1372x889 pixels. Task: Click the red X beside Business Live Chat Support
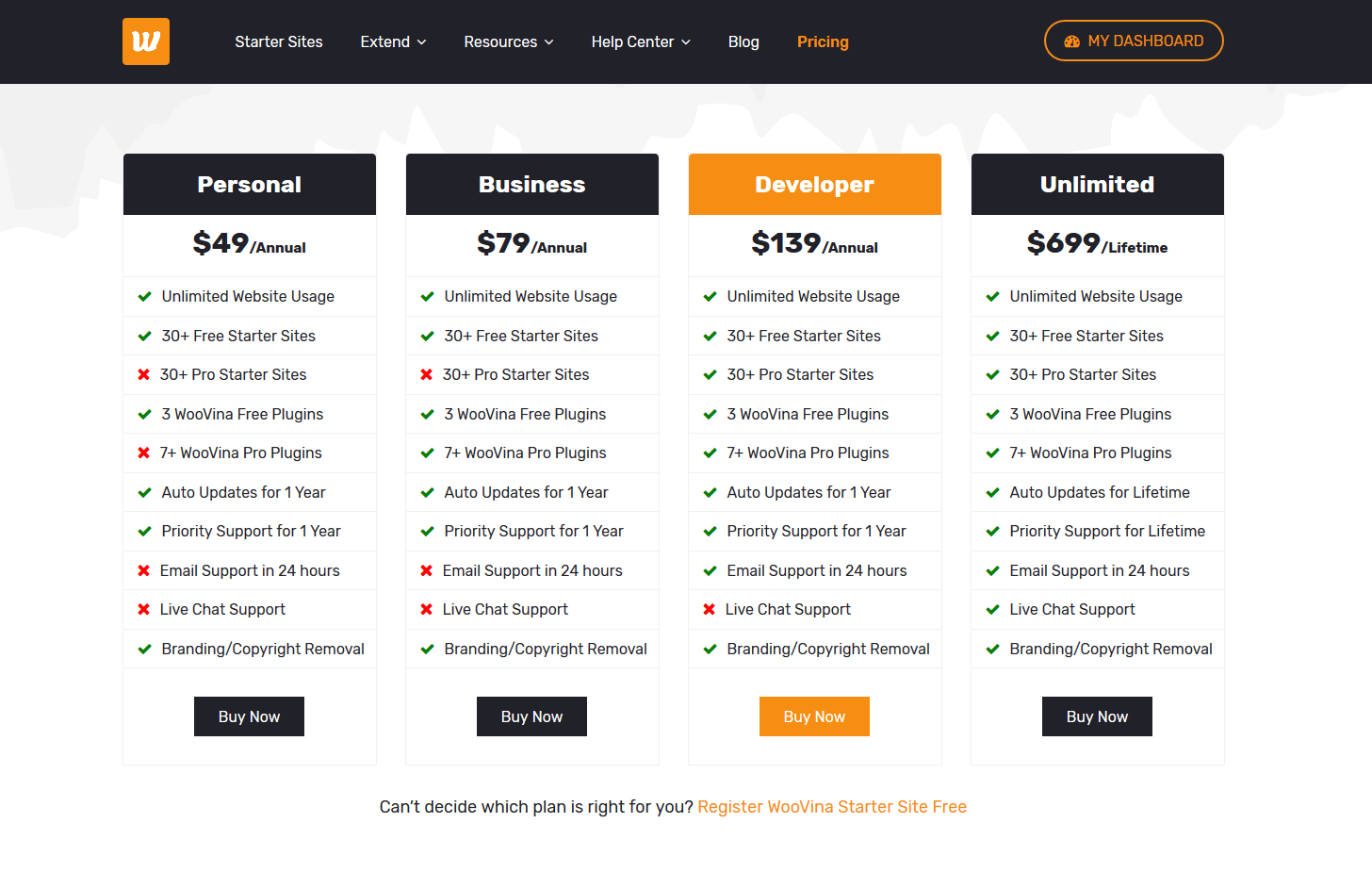point(427,609)
